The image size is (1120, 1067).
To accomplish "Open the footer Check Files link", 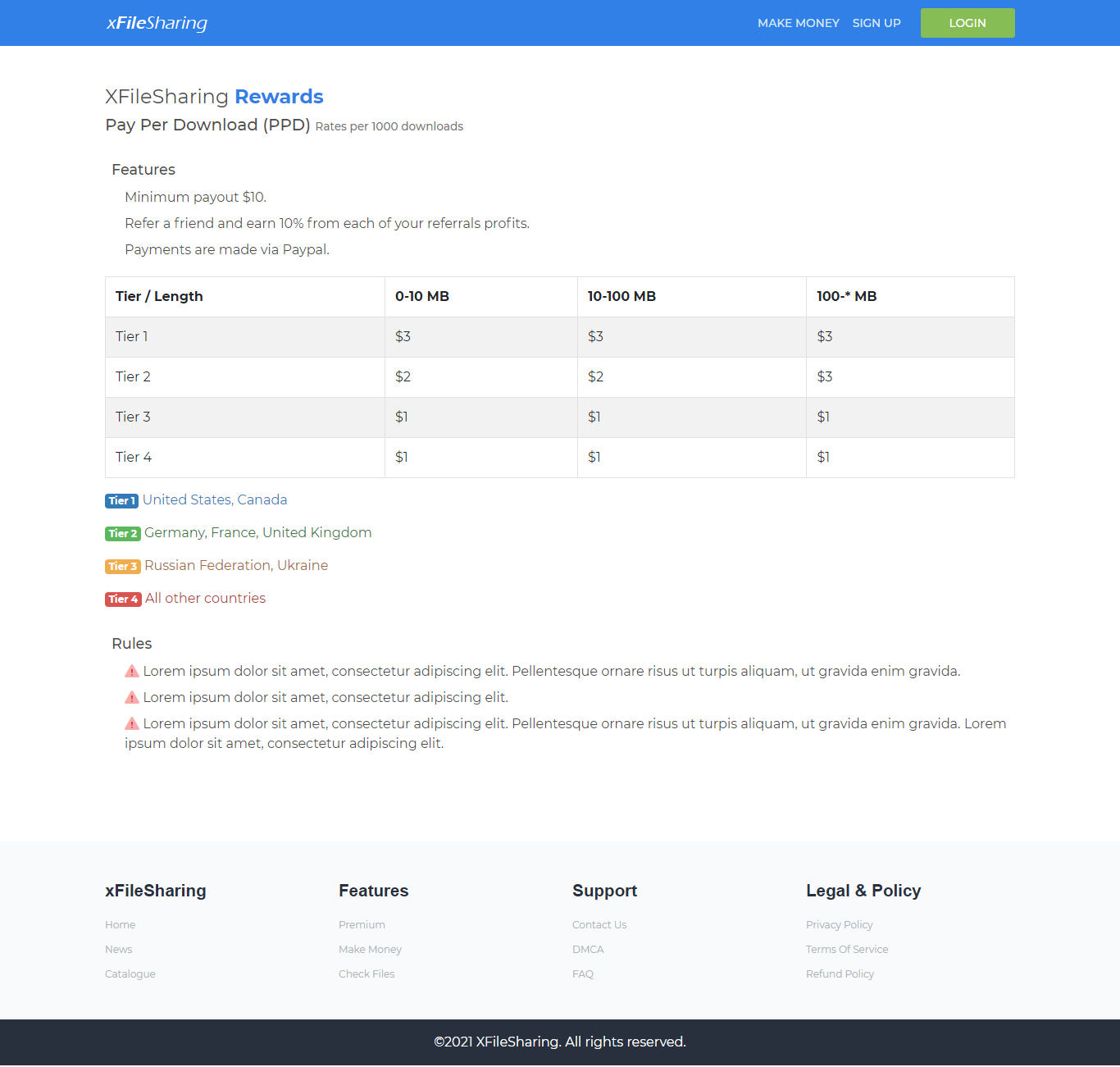I will pyautogui.click(x=367, y=974).
